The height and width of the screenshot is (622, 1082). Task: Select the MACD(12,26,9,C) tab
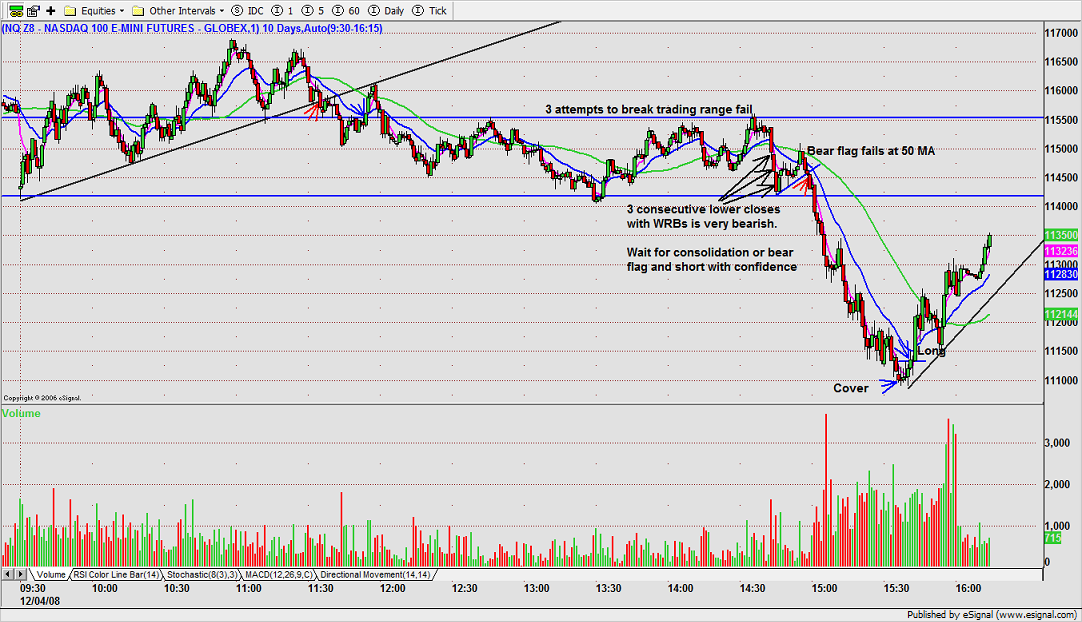[277, 574]
